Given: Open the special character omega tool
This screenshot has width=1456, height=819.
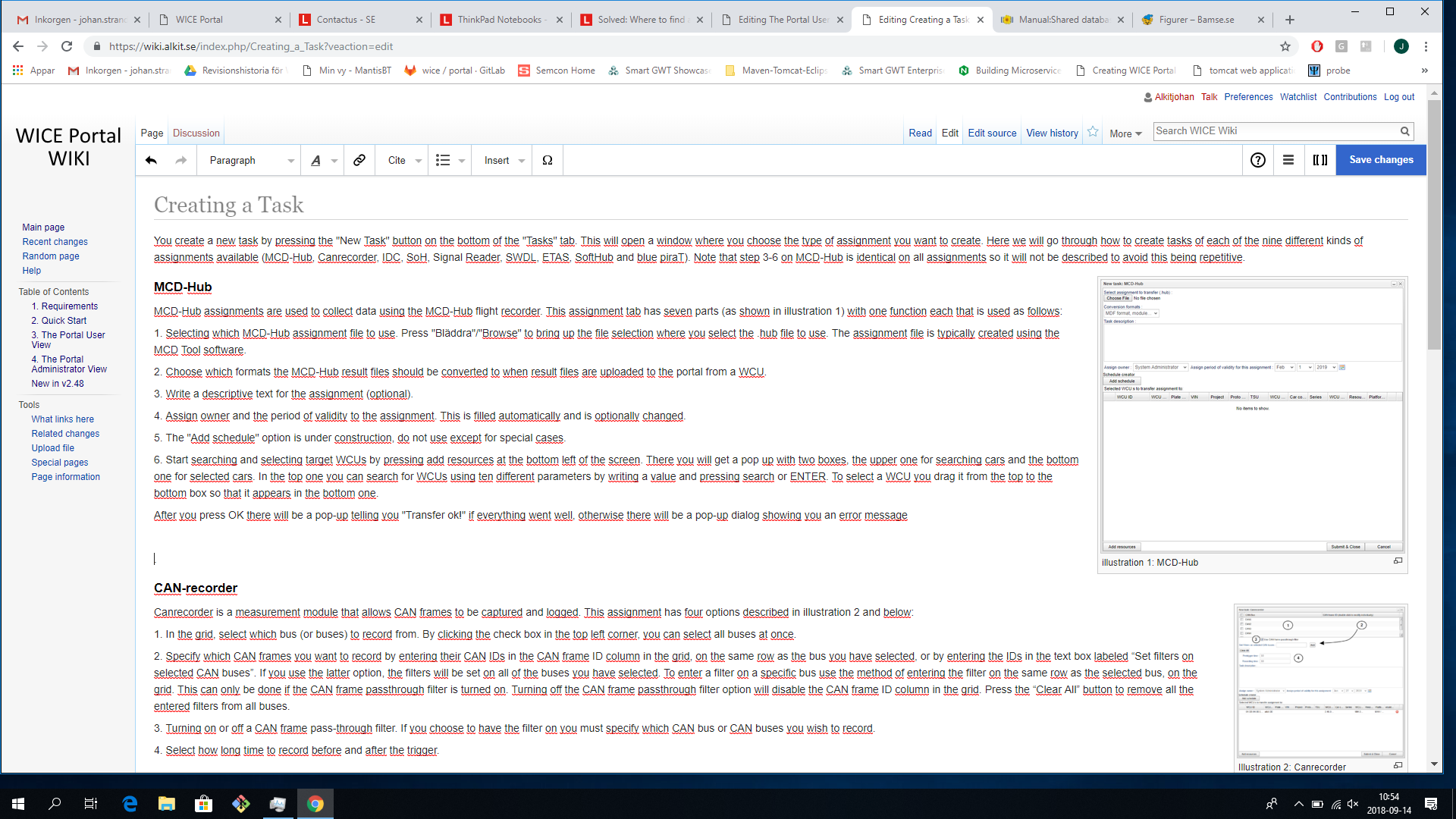Looking at the screenshot, I should (547, 160).
